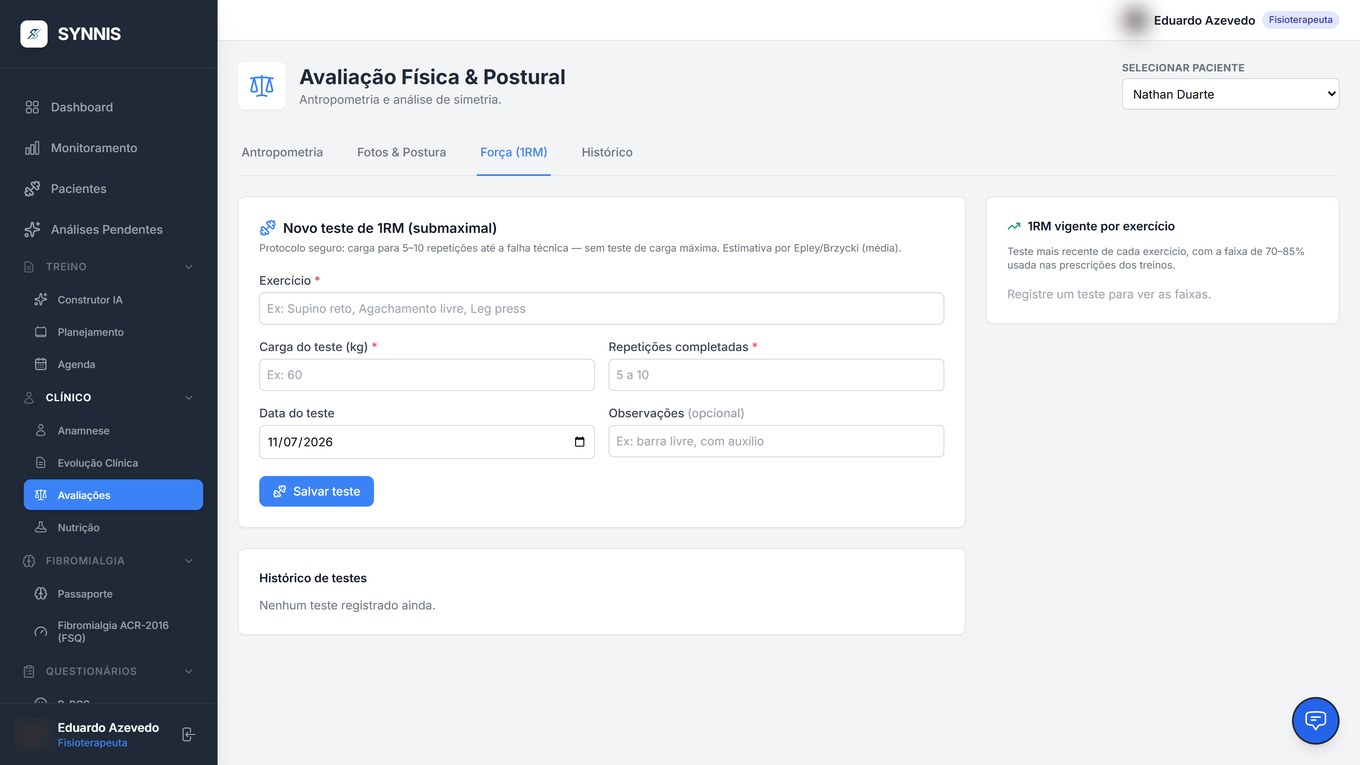Click Eduardo Azevedo name in sidebar footer
1360x765 pixels.
click(108, 728)
